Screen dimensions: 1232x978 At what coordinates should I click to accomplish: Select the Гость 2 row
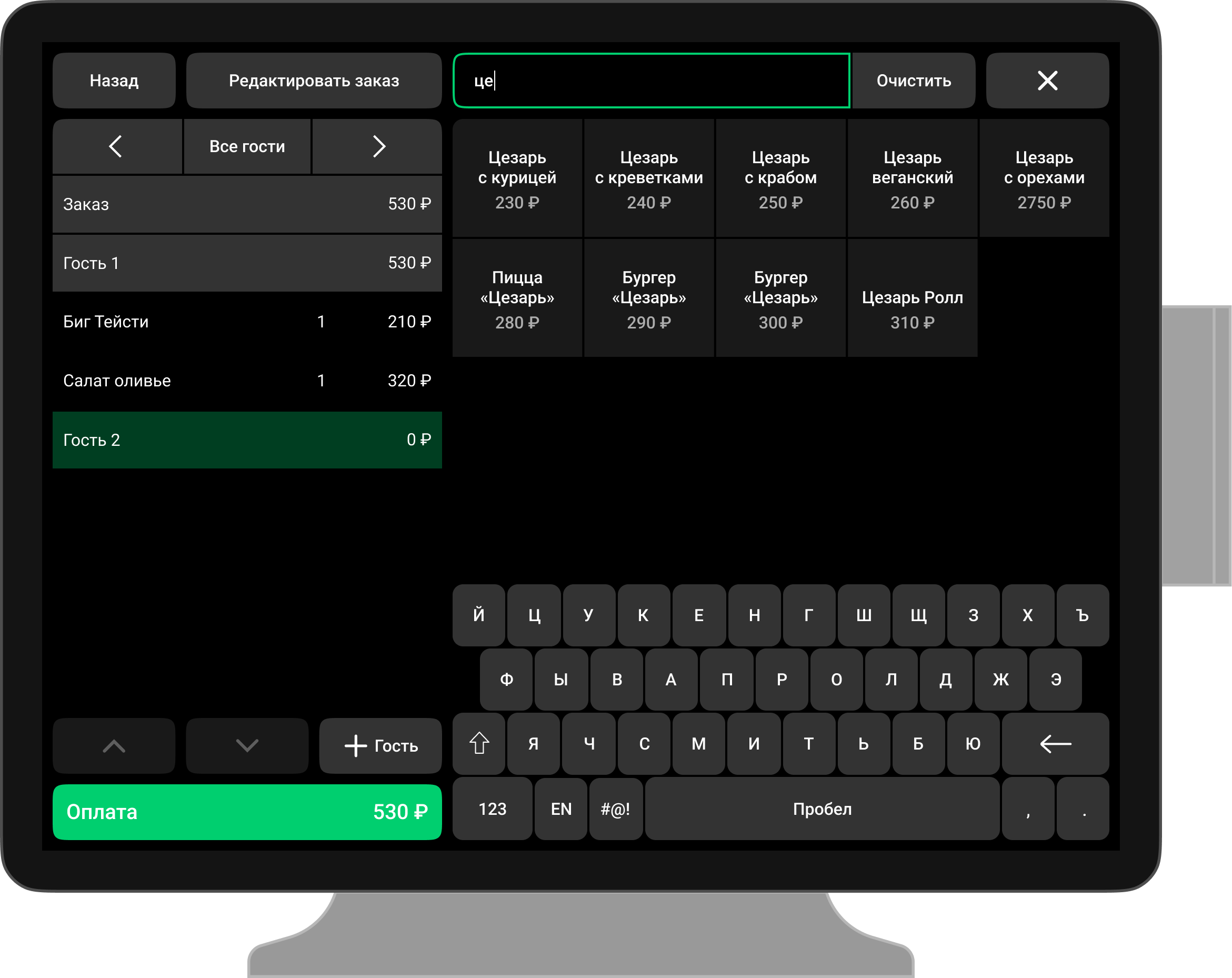pyautogui.click(x=247, y=440)
